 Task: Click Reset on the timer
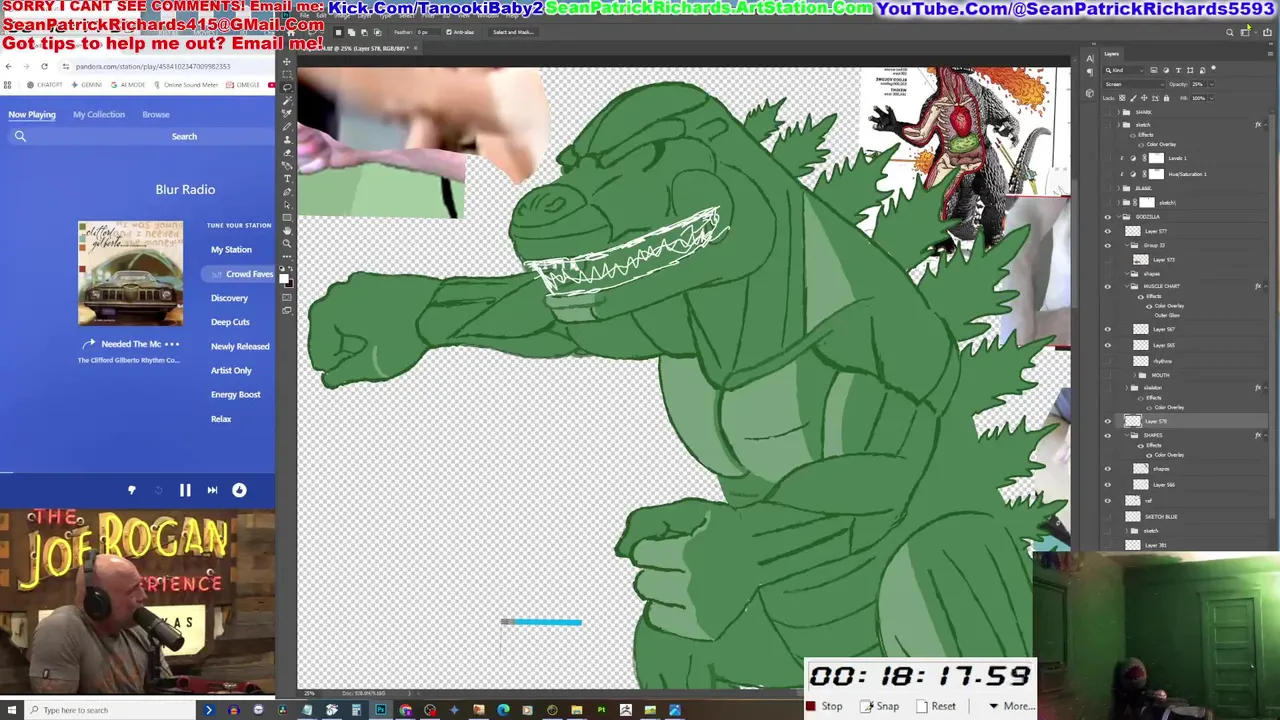pos(936,706)
